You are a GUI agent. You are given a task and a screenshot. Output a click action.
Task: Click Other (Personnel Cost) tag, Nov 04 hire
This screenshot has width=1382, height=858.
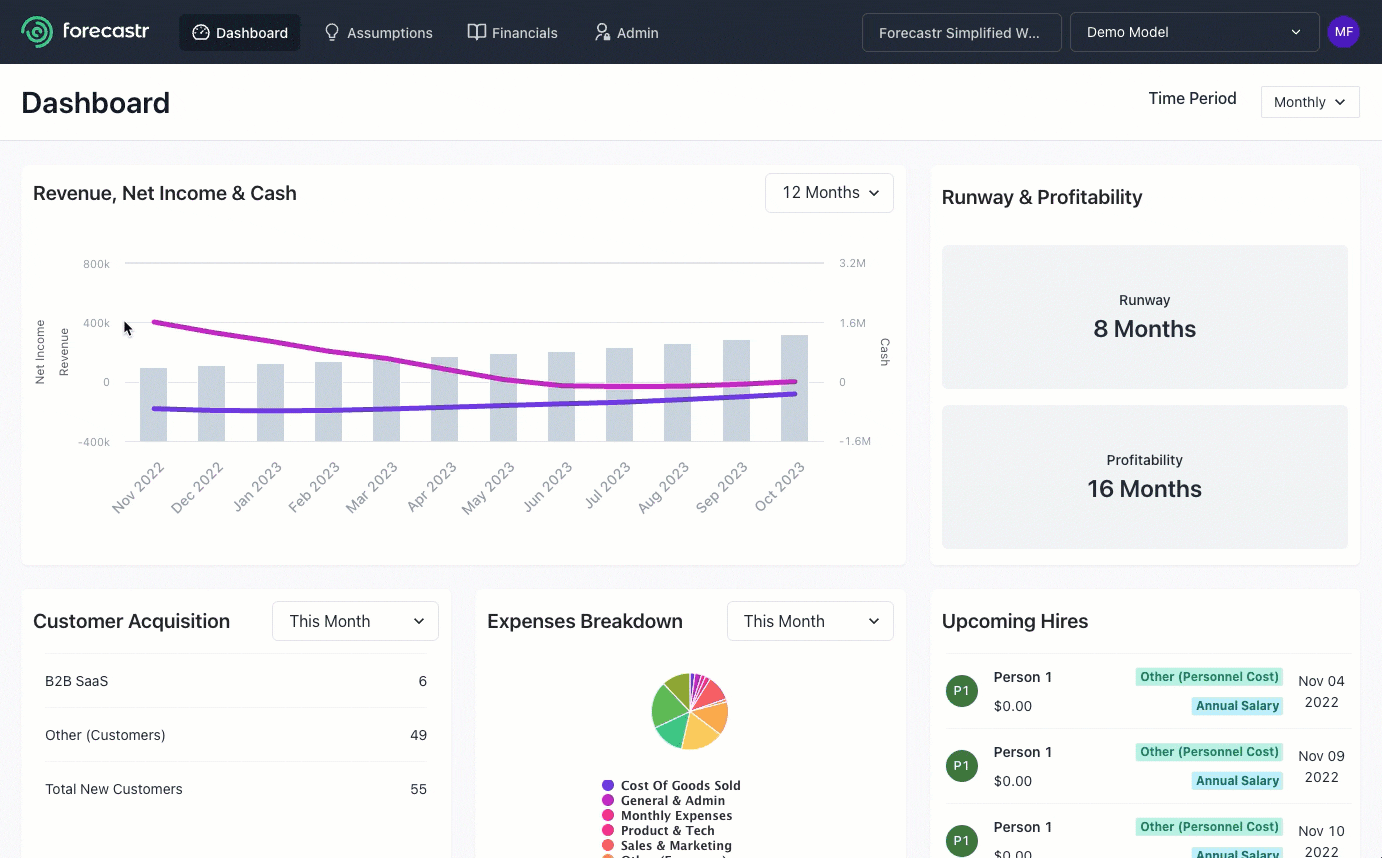point(1209,677)
